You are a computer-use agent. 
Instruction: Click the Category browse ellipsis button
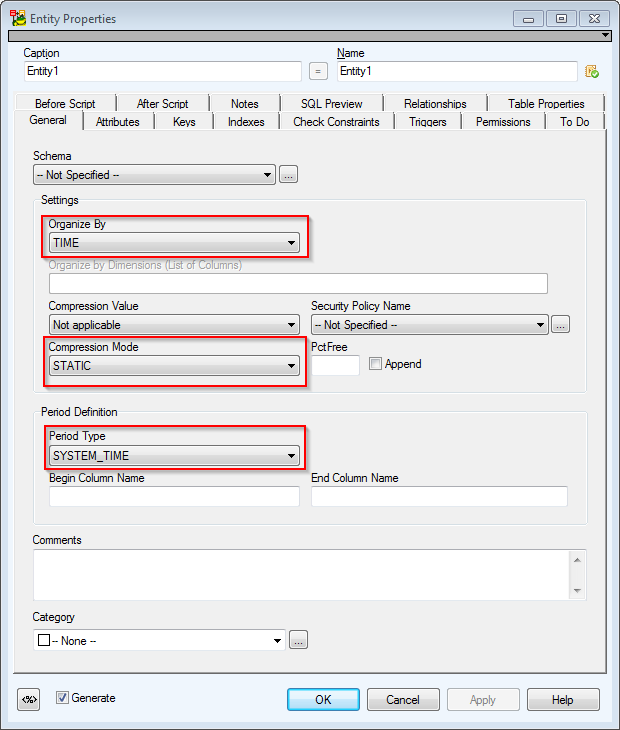298,640
